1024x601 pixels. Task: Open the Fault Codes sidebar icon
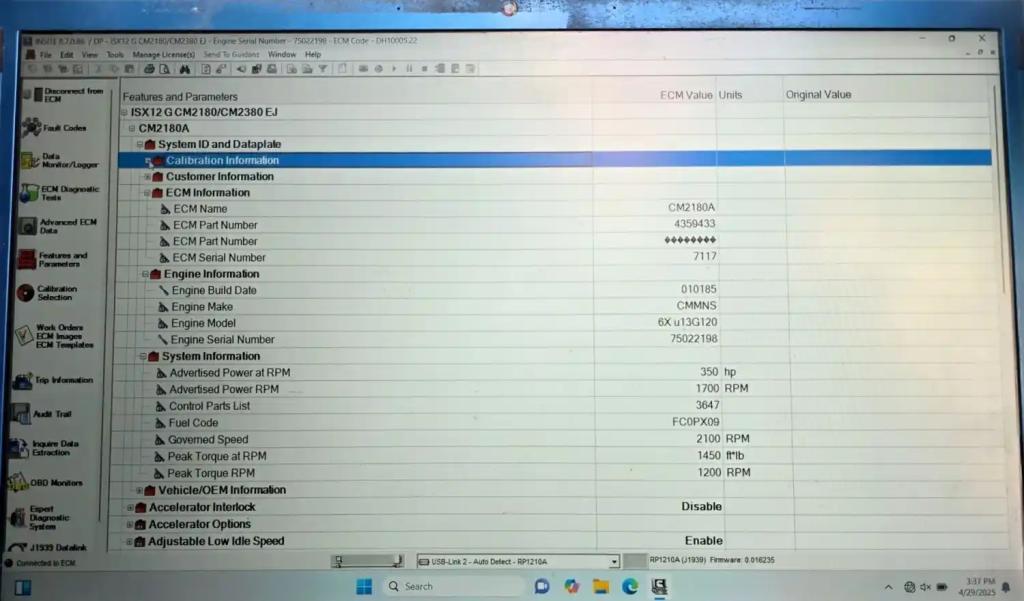[31, 128]
